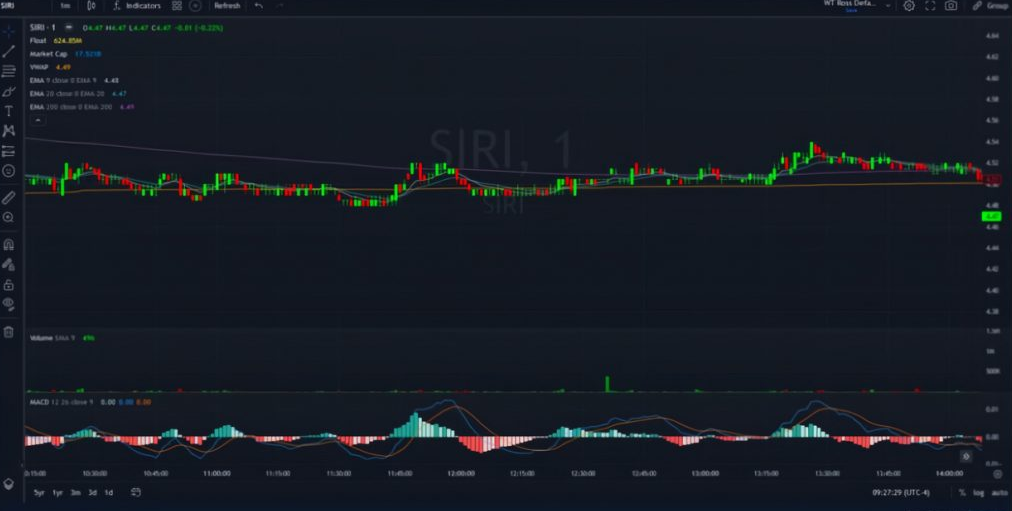Toggle magnet mode for drawings

coord(8,245)
